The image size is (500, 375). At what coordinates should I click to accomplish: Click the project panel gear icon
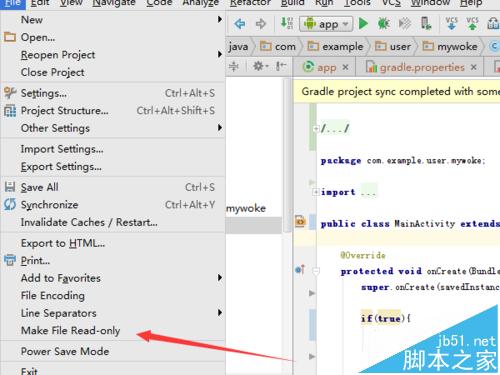pos(261,66)
